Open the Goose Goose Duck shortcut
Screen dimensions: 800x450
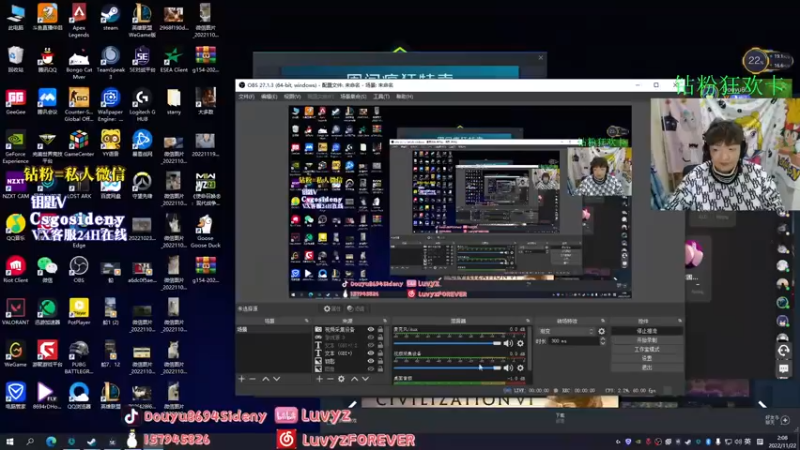point(205,231)
